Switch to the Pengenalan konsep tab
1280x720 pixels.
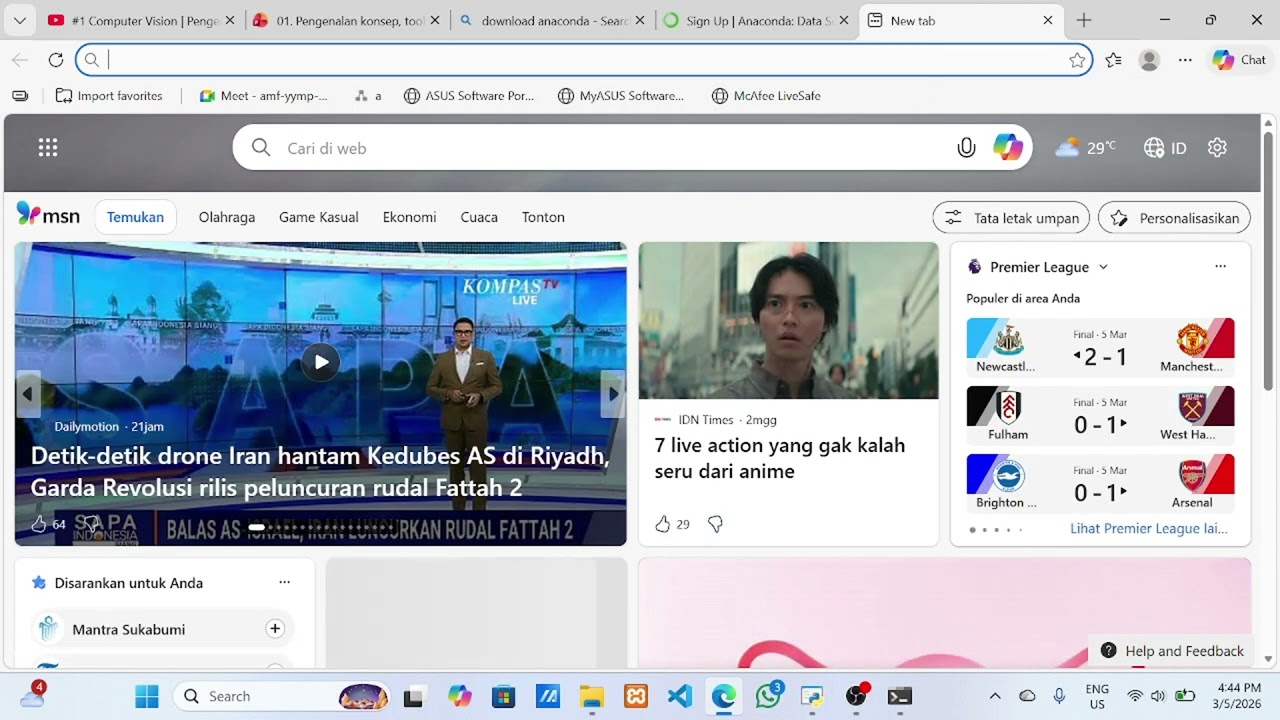tap(346, 20)
